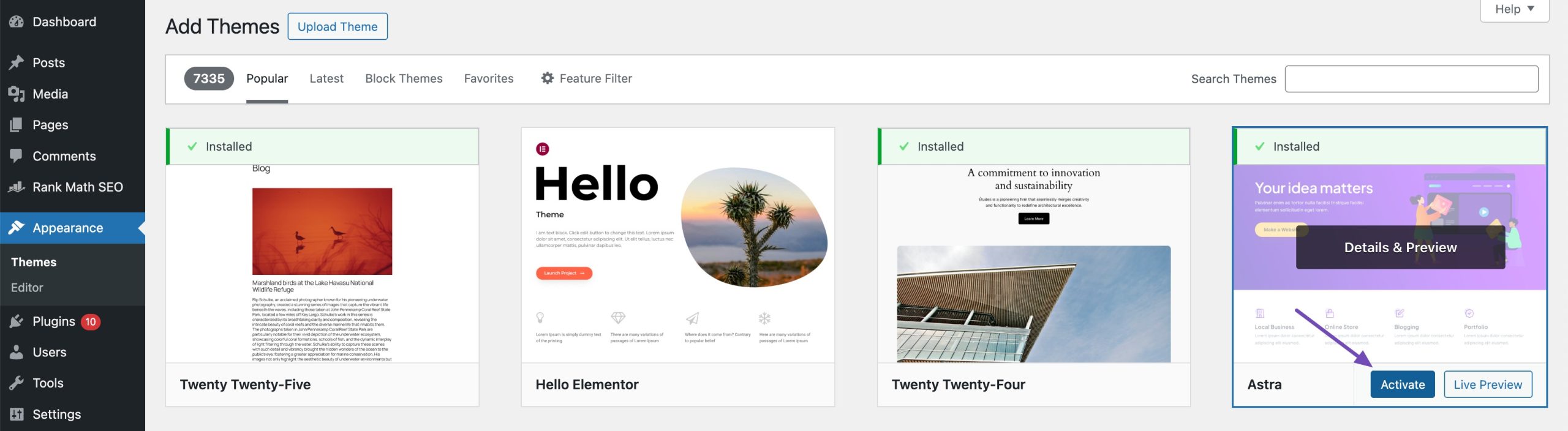Open the Twenty Twenty-Five theme screenshot

coord(322,263)
